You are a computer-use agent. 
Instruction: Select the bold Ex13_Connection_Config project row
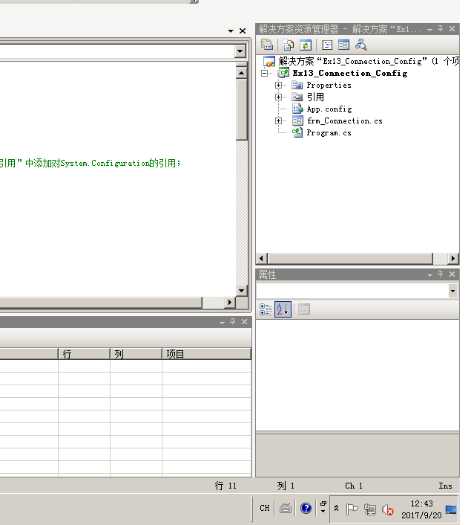(350, 73)
